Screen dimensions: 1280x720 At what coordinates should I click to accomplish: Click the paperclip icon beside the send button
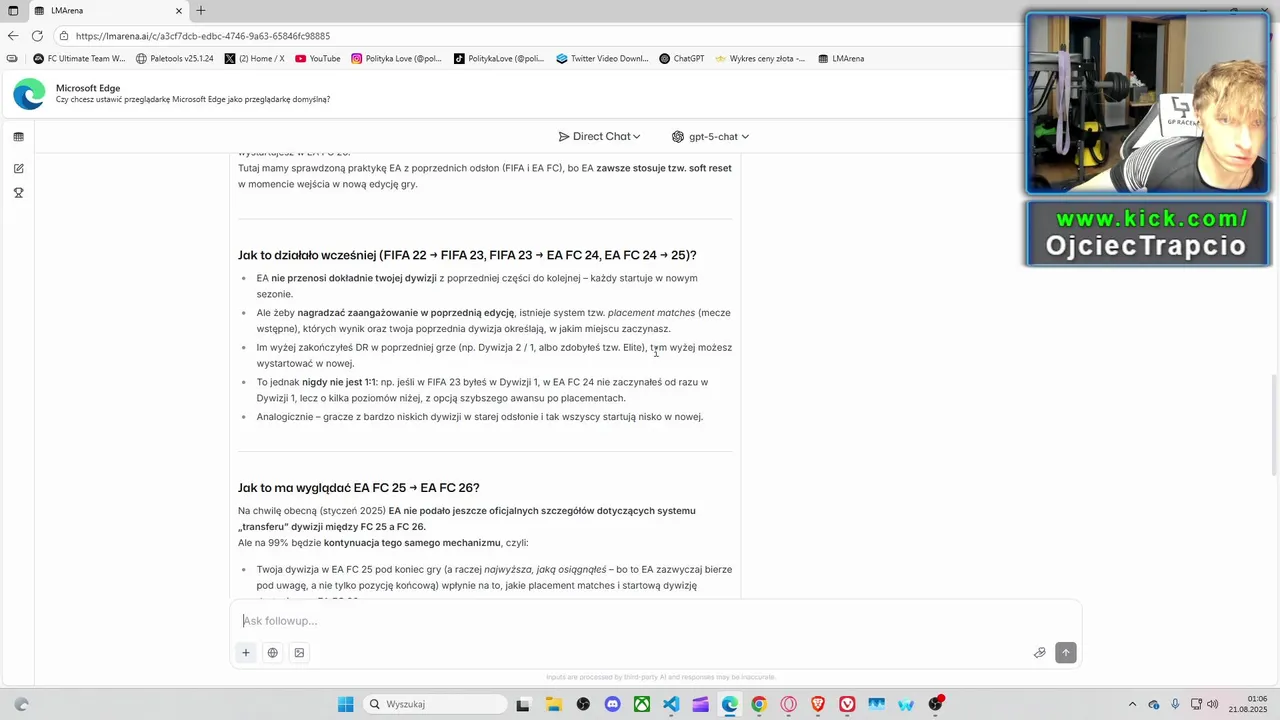coord(1039,653)
